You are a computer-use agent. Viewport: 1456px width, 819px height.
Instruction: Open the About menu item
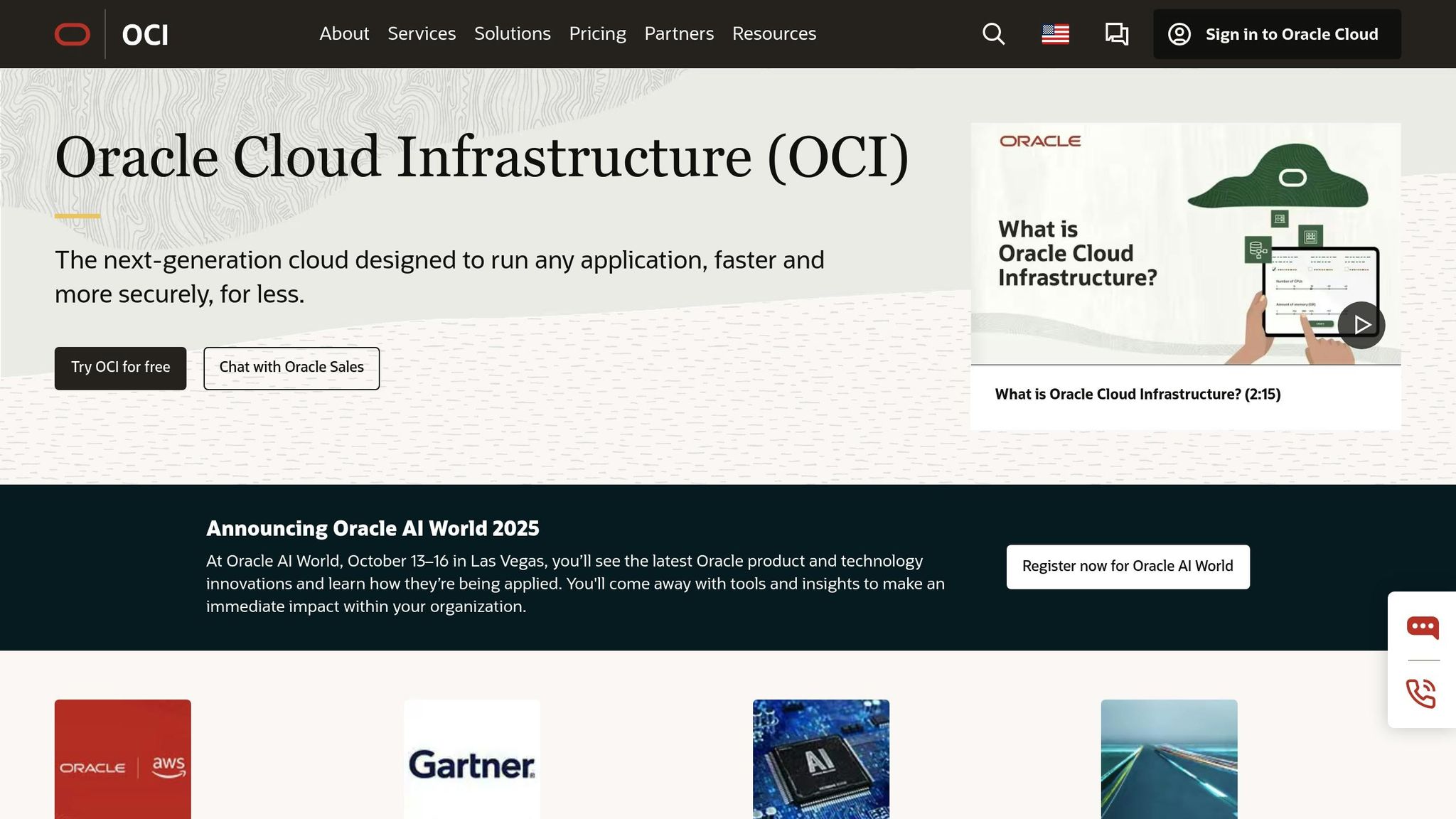tap(344, 33)
